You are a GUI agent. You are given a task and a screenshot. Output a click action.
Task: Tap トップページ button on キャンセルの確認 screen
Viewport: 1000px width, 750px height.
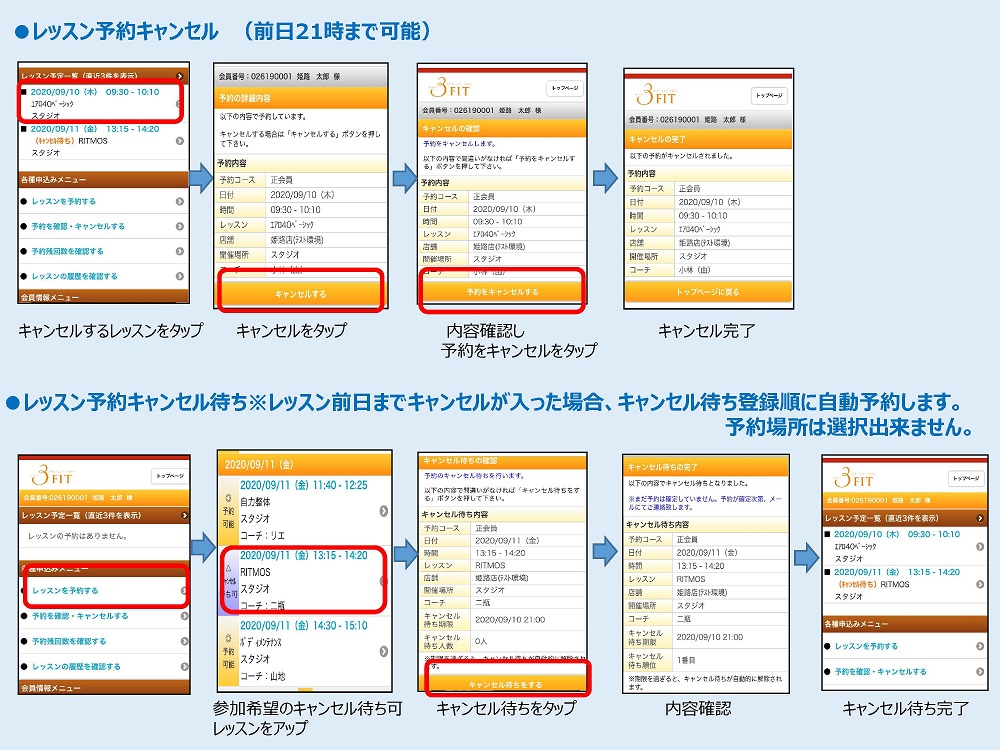click(x=564, y=88)
